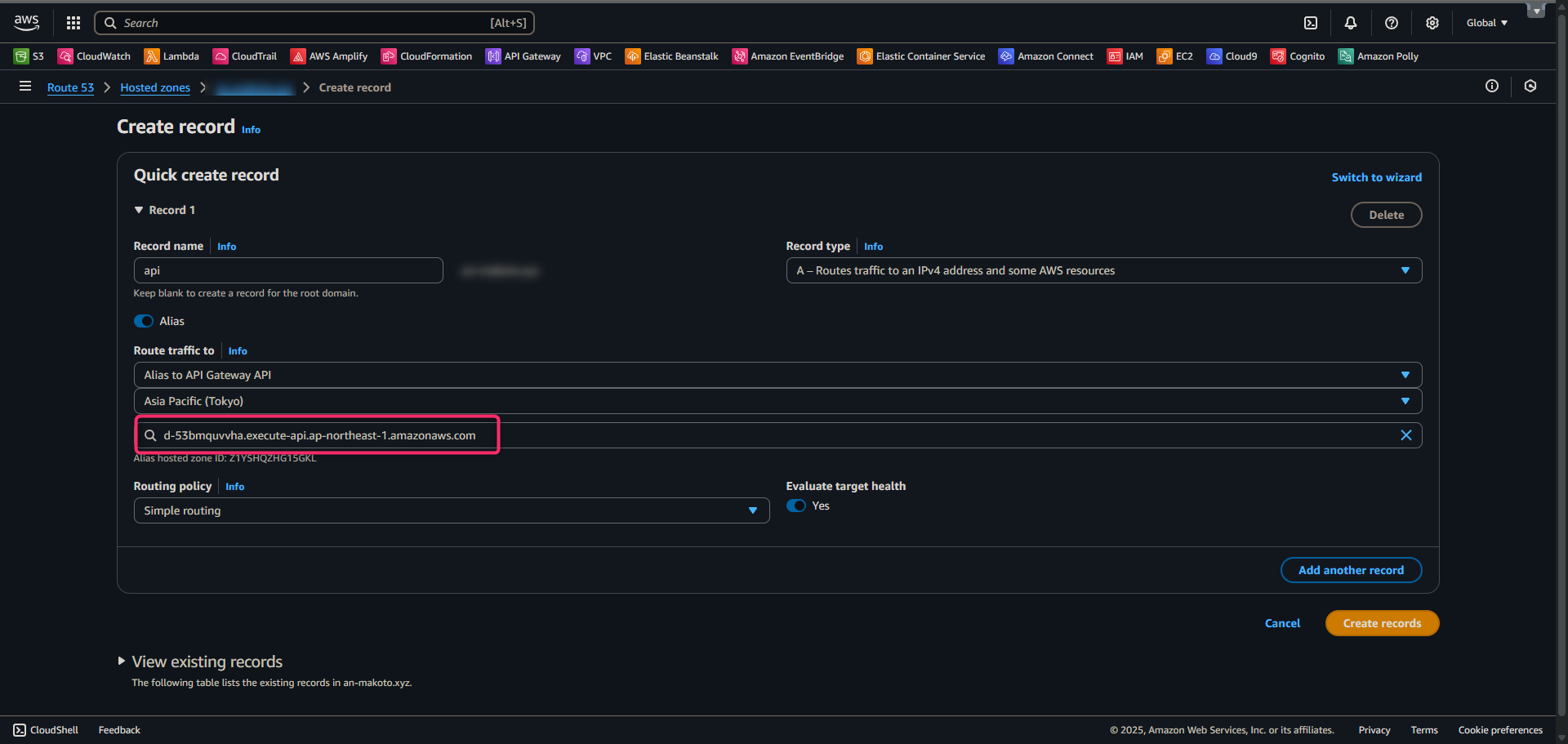This screenshot has height=744, width=1568.
Task: Open the Asia Pacific (Tokyo) region dropdown
Action: pos(778,401)
